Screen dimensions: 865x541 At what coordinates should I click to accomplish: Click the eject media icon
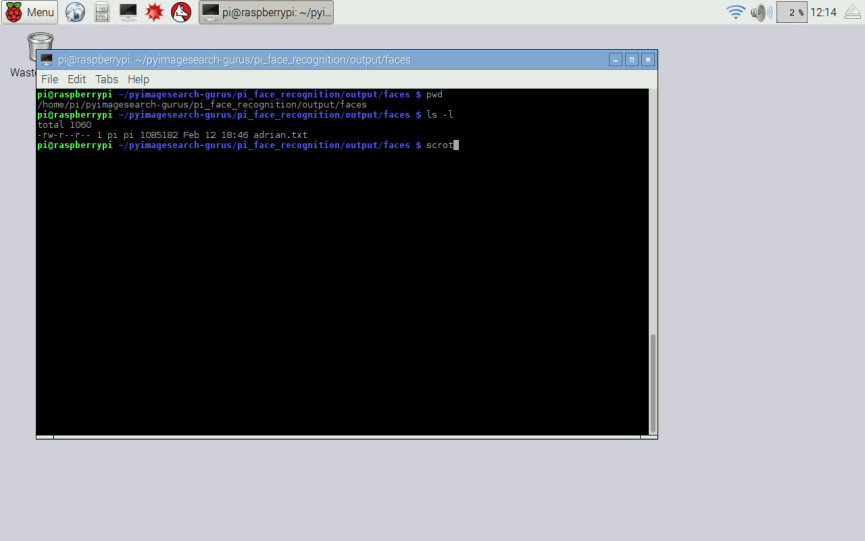click(x=852, y=12)
